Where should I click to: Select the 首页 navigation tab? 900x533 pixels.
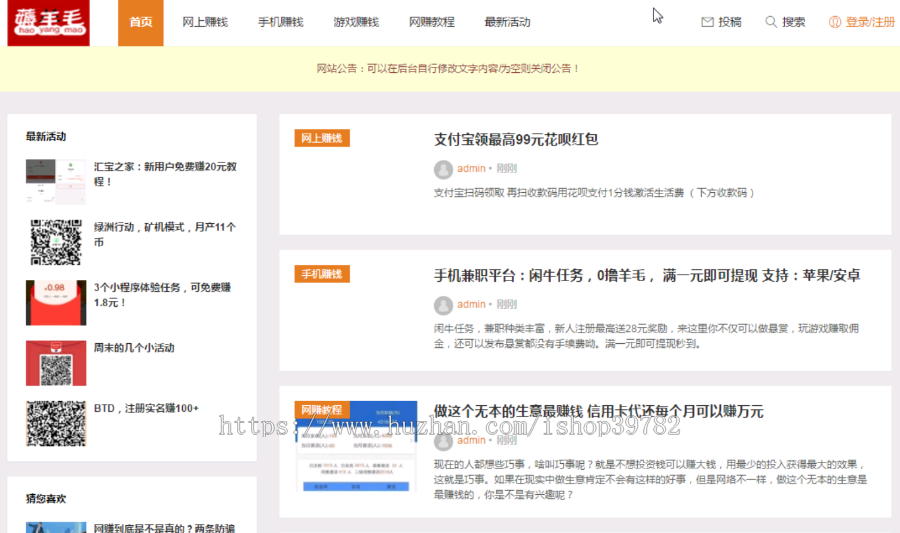(140, 22)
